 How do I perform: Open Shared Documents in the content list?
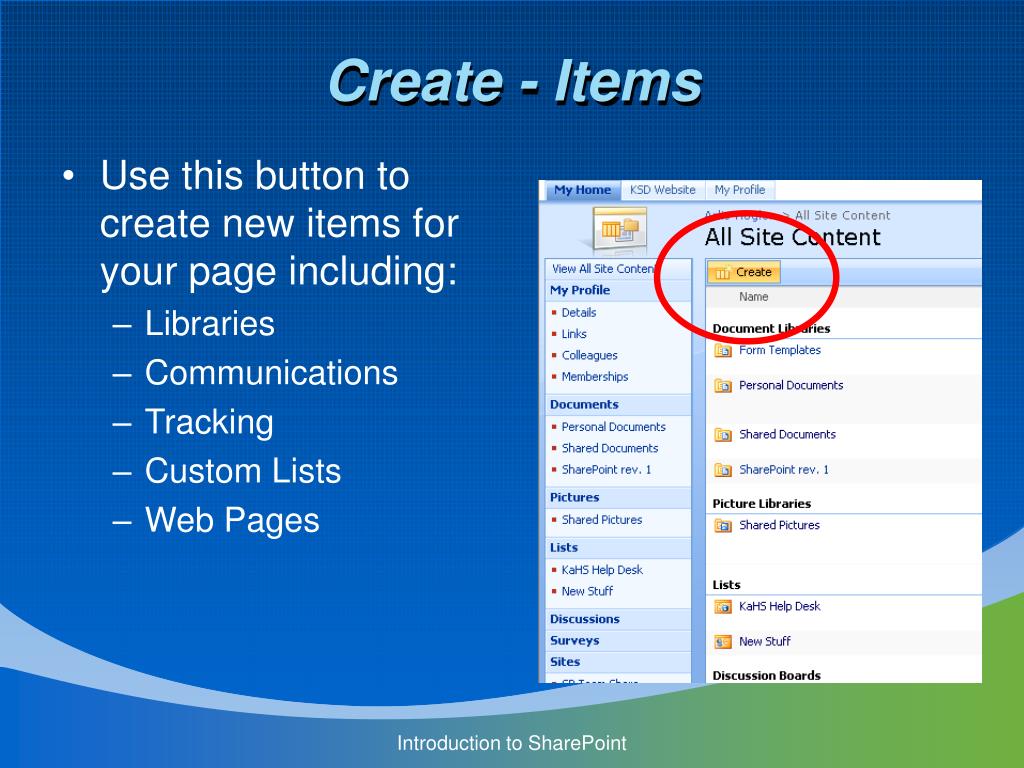787,434
